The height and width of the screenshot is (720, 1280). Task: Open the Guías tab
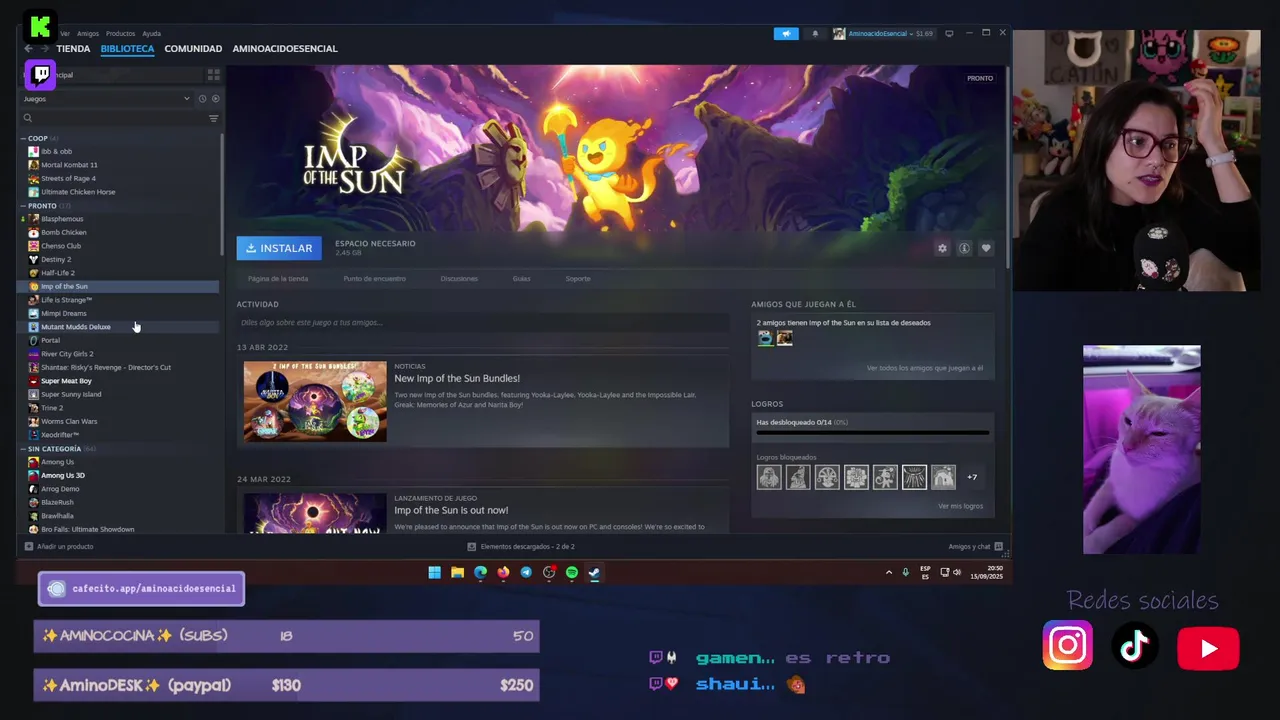(521, 279)
